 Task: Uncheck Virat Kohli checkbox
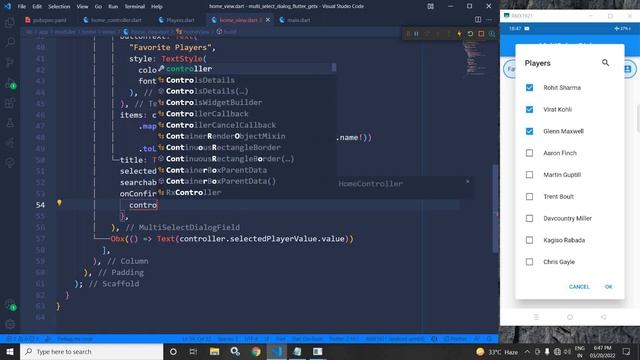click(x=529, y=109)
